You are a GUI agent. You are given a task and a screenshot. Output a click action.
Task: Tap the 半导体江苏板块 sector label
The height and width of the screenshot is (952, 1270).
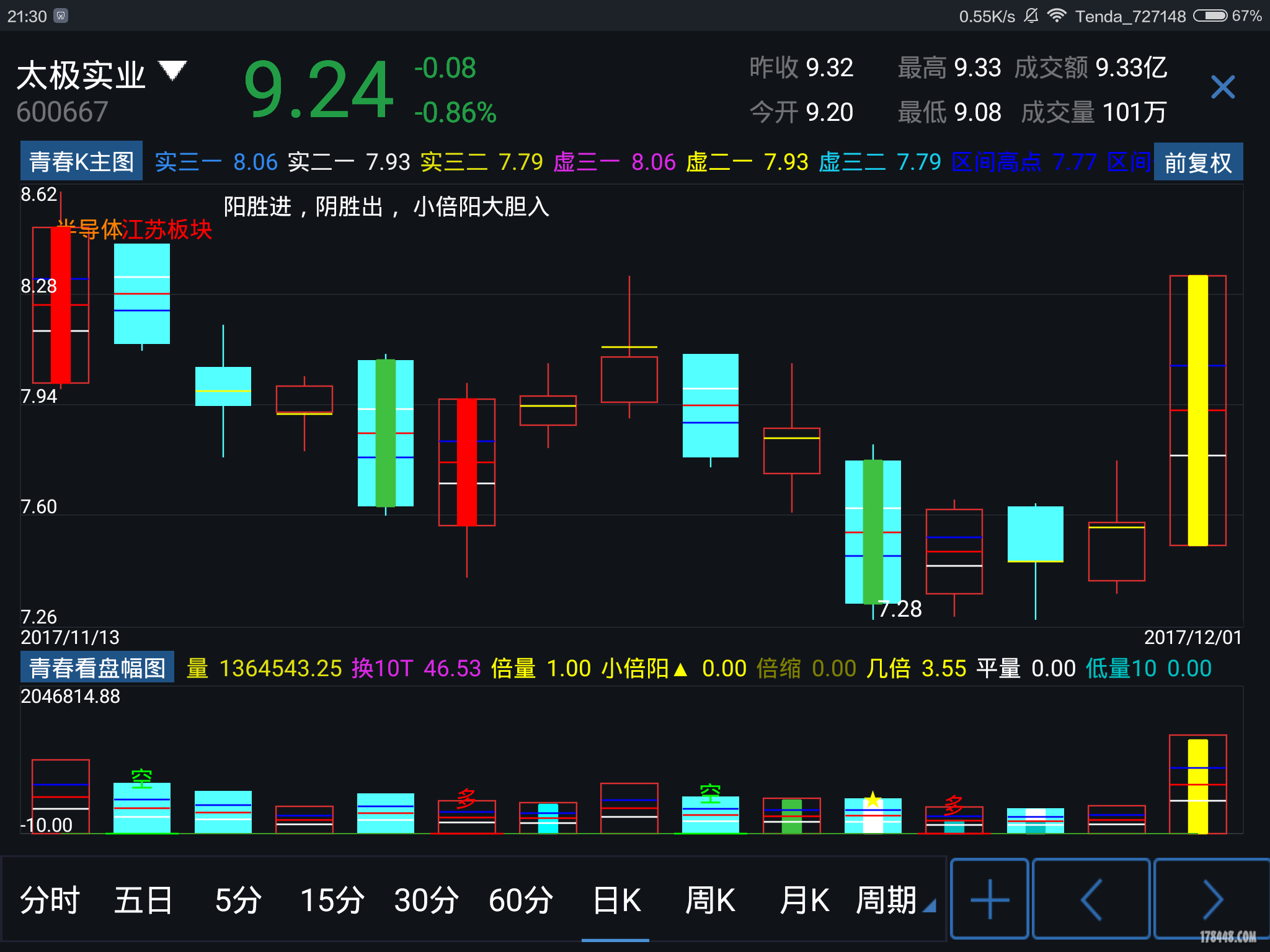[x=135, y=230]
